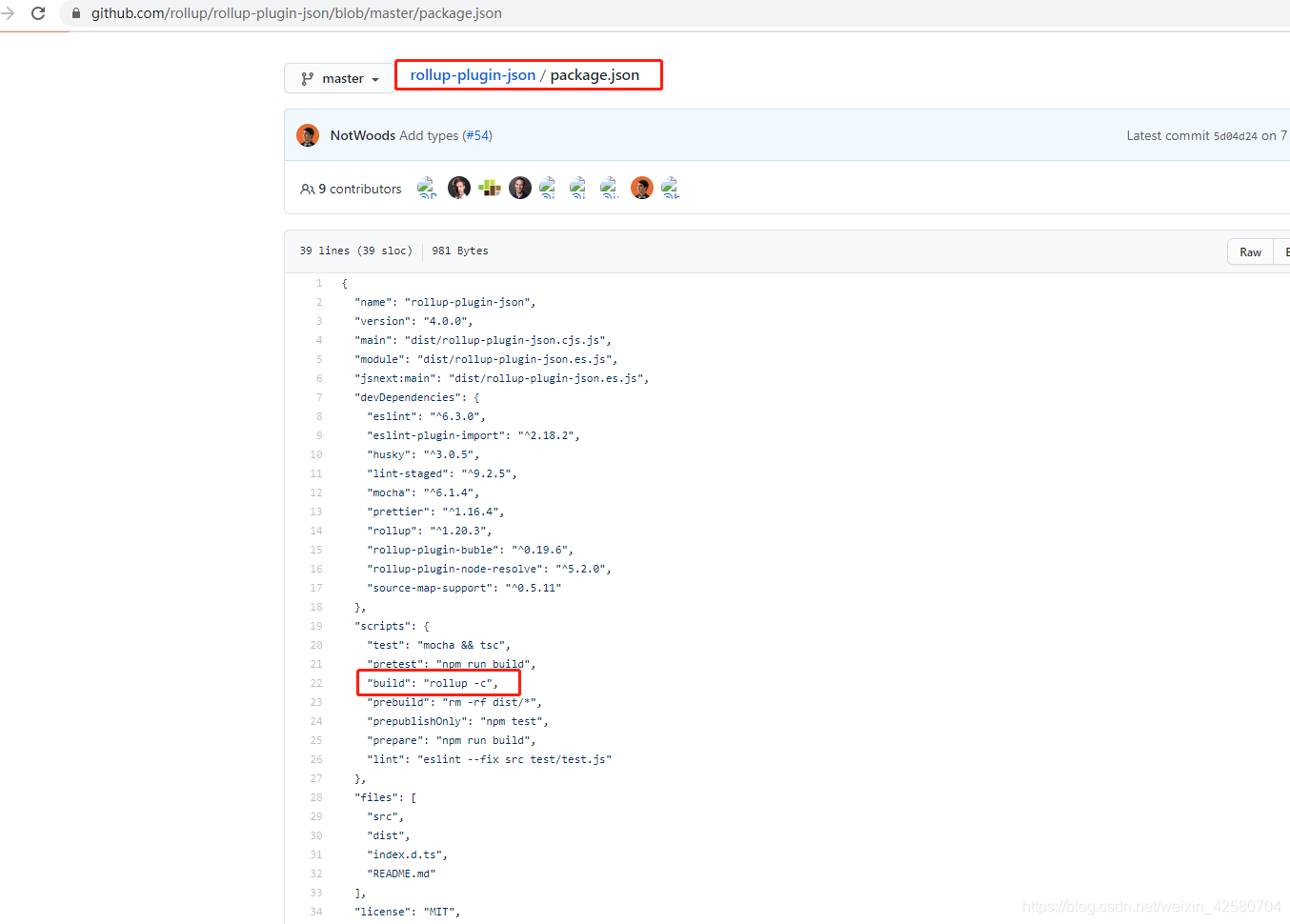This screenshot has height=924, width=1290.
Task: Click the git branch icon beside master
Action: point(307,79)
